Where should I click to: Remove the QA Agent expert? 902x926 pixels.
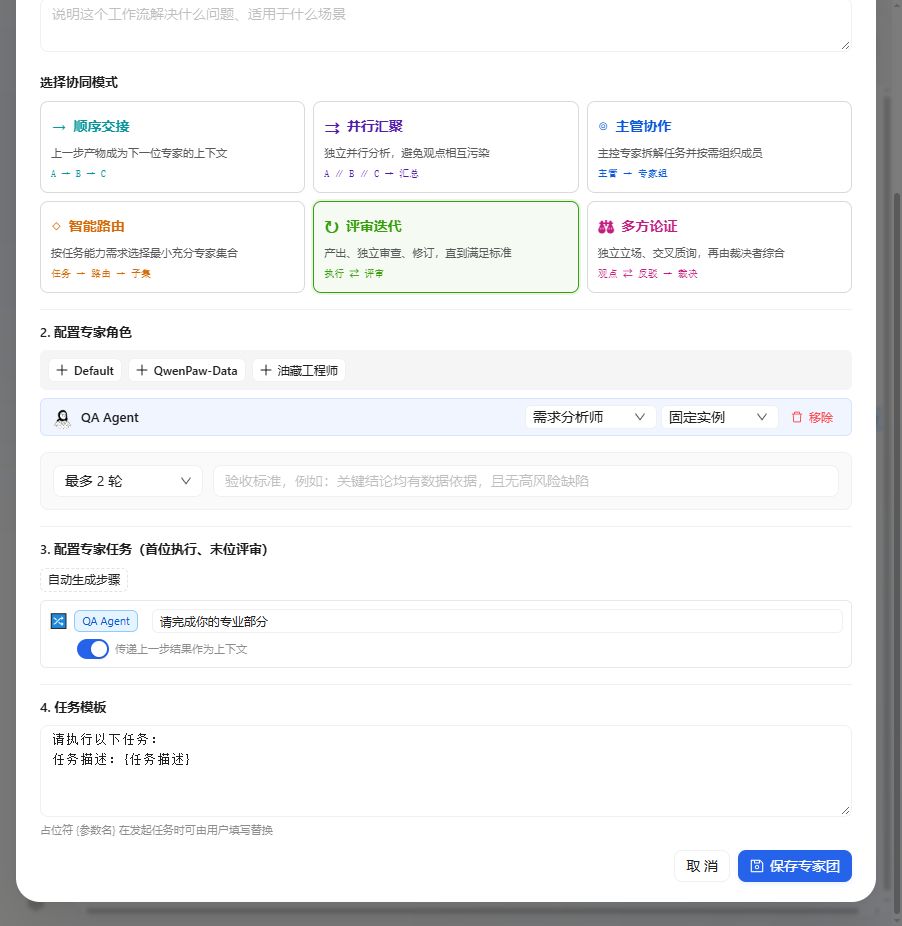point(812,417)
